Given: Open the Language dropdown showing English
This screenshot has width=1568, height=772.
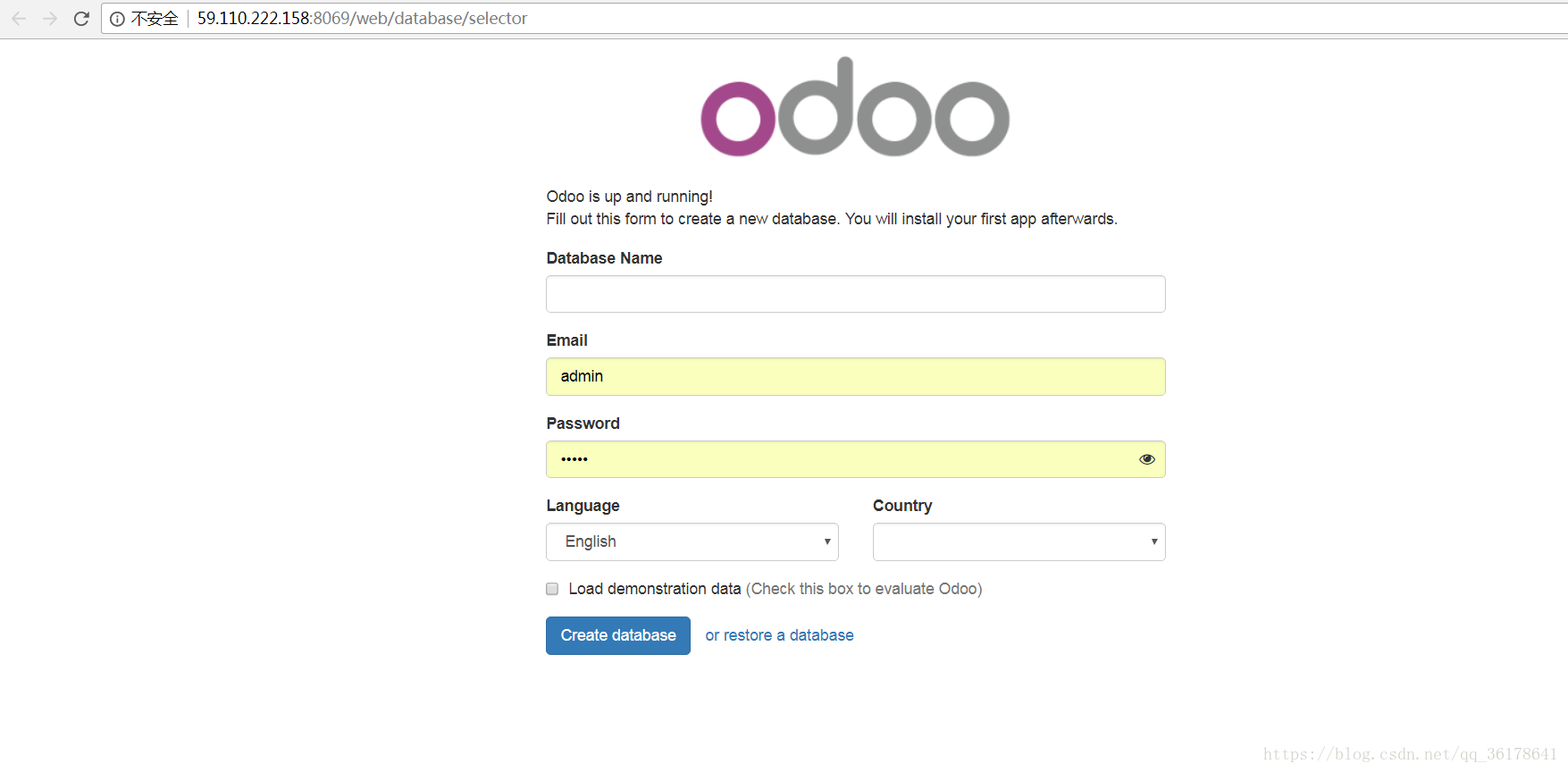Looking at the screenshot, I should (692, 541).
